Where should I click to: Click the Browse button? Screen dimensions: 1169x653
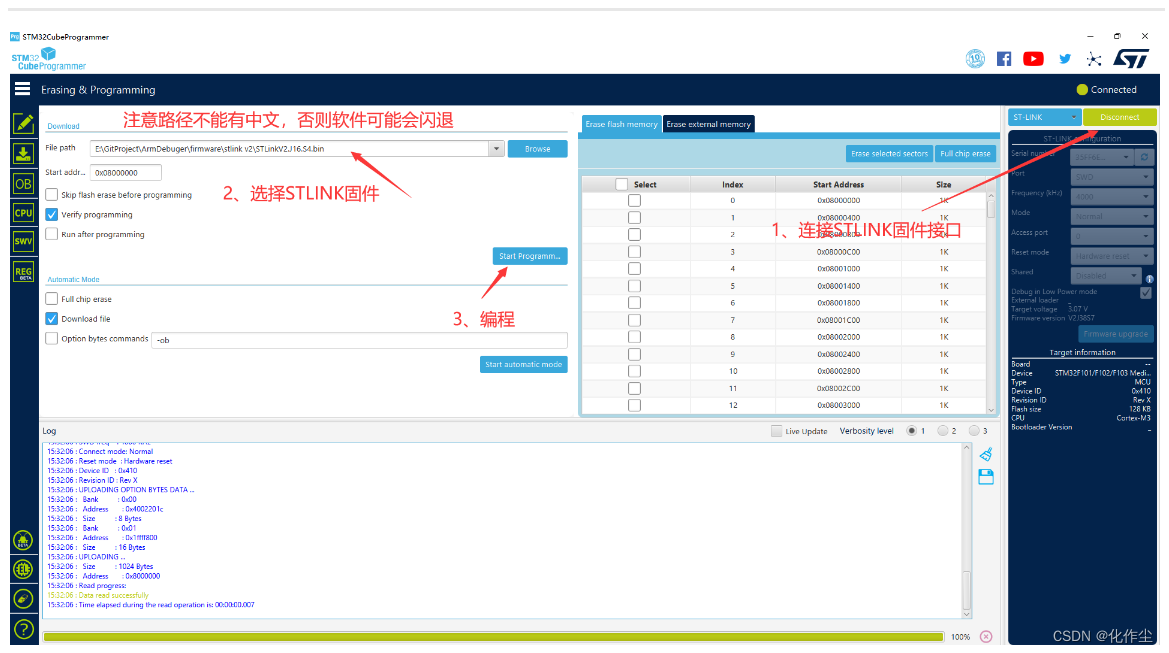pos(538,148)
